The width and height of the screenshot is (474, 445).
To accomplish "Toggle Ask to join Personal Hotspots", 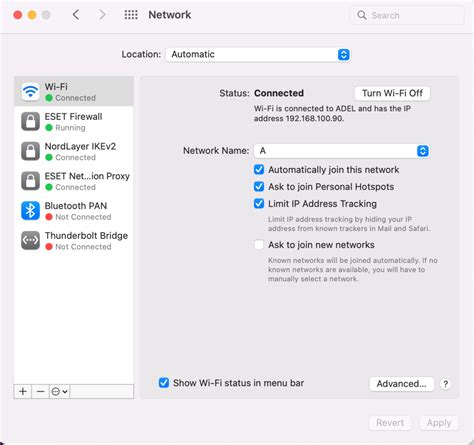I will point(259,187).
